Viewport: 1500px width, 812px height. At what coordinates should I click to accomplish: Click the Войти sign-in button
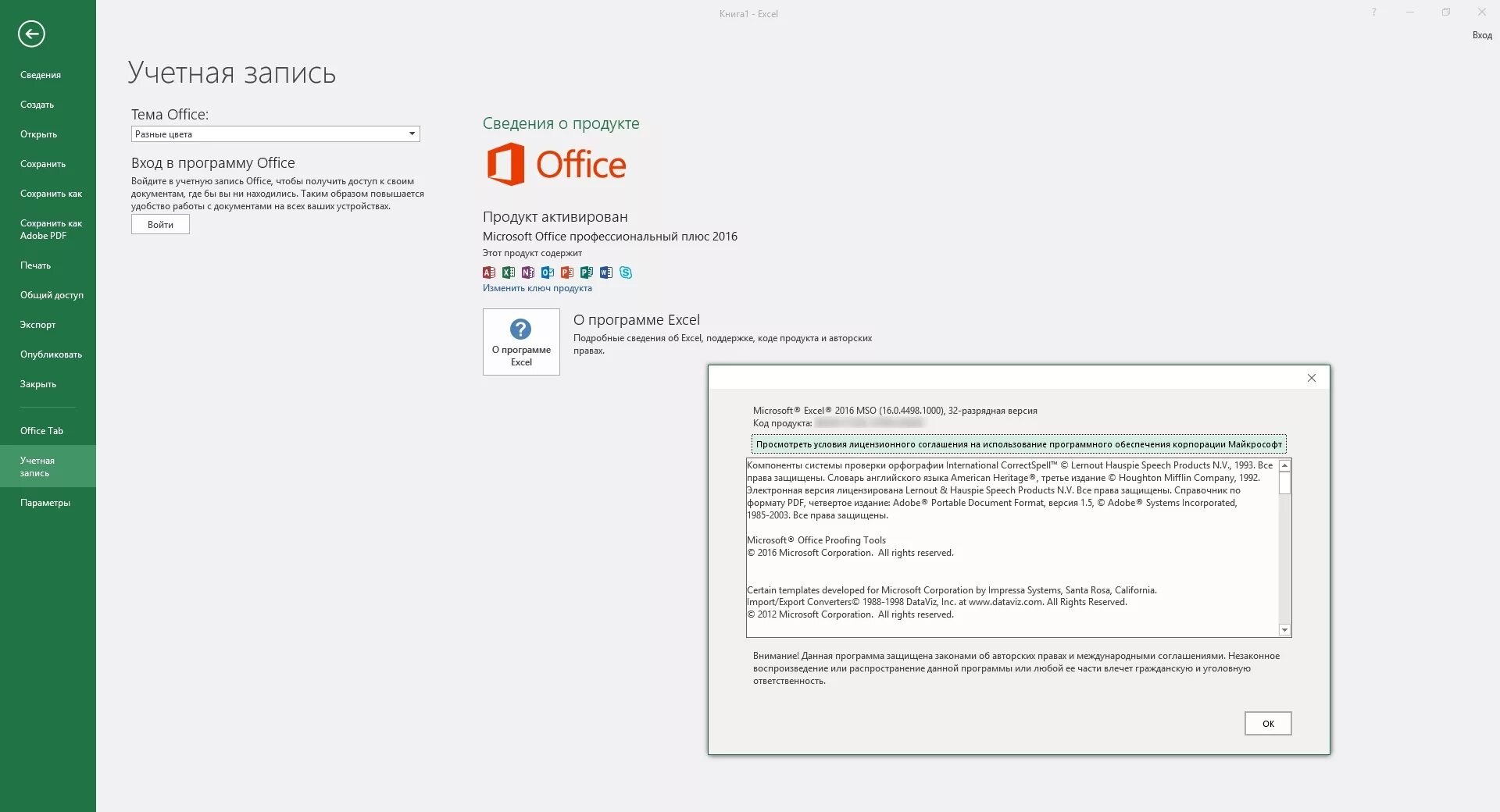tap(160, 225)
